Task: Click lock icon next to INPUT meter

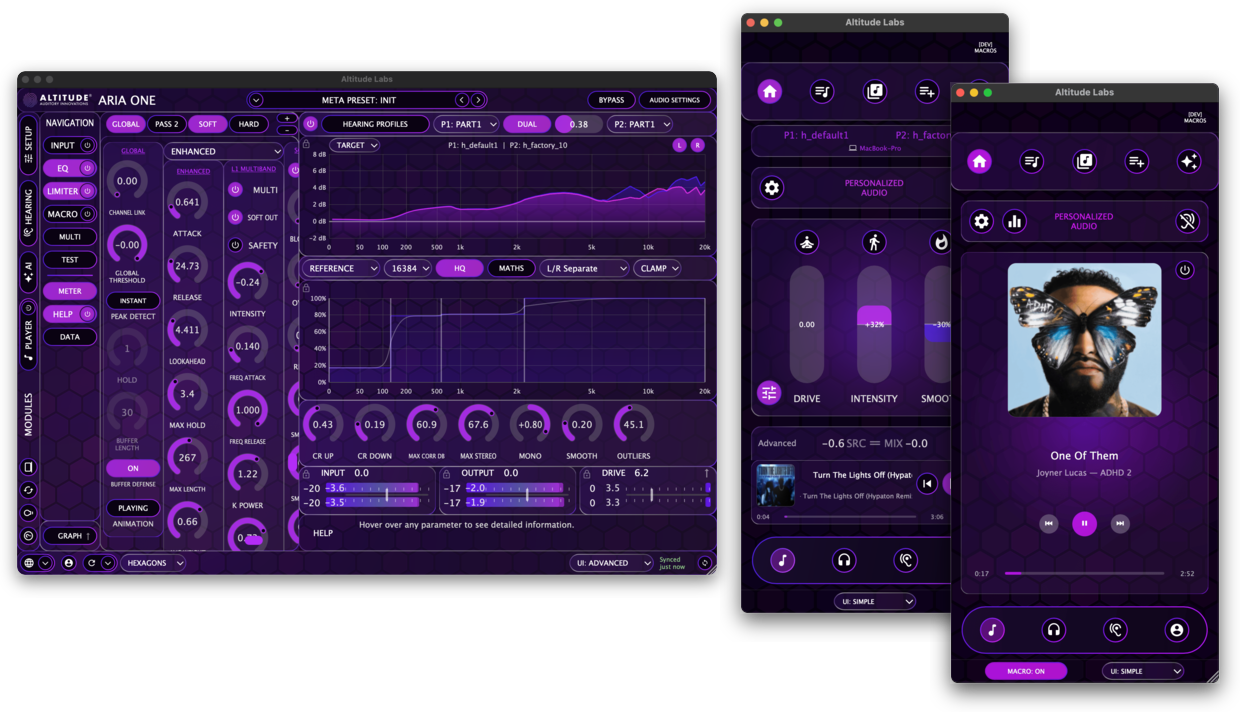Action: click(306, 473)
